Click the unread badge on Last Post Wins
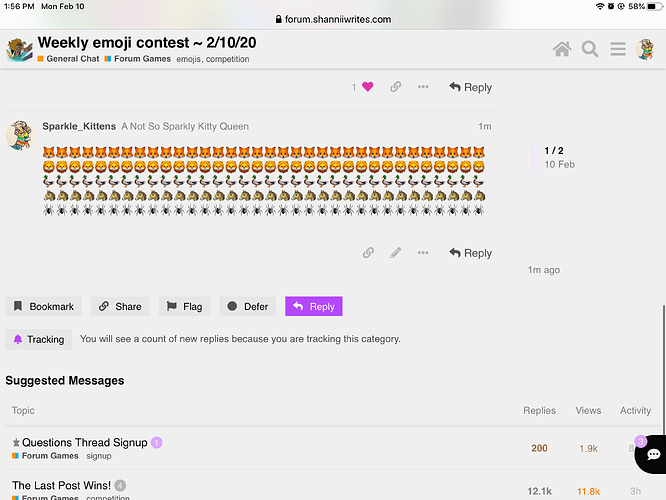 tap(120, 485)
